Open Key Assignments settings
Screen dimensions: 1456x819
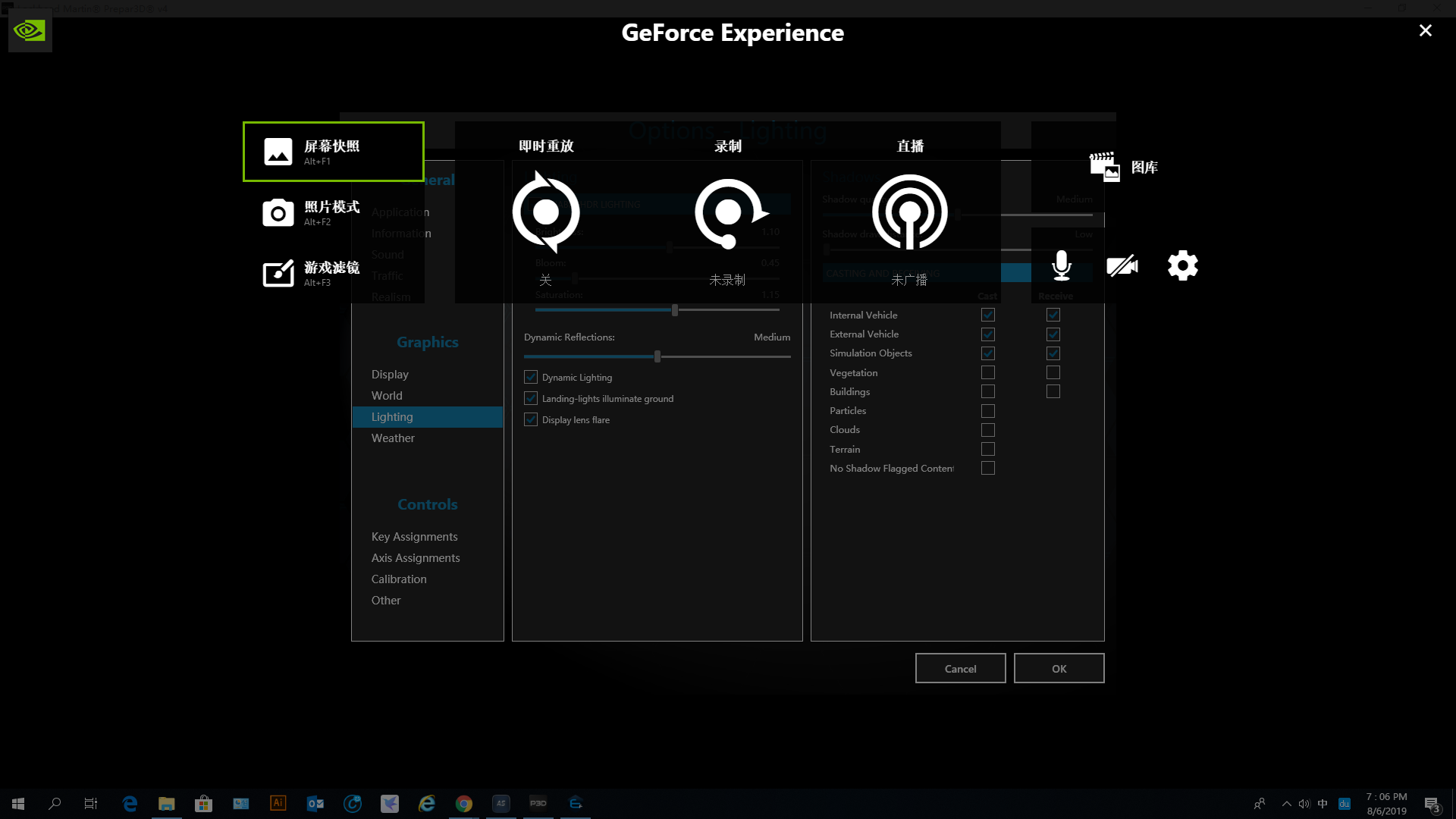(x=414, y=537)
